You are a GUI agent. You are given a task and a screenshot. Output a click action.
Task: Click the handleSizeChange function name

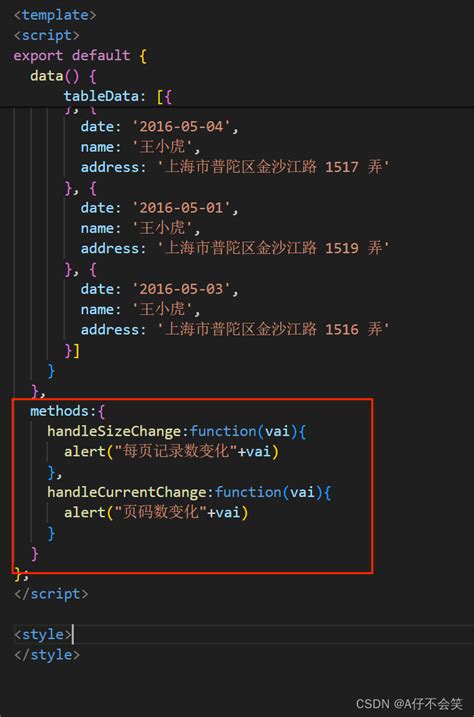(114, 431)
